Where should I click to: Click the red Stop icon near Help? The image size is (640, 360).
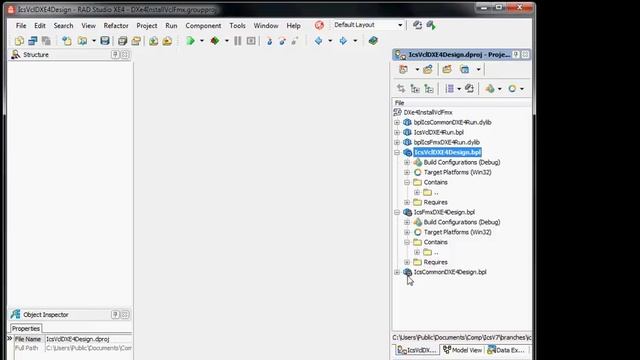[x=319, y=25]
